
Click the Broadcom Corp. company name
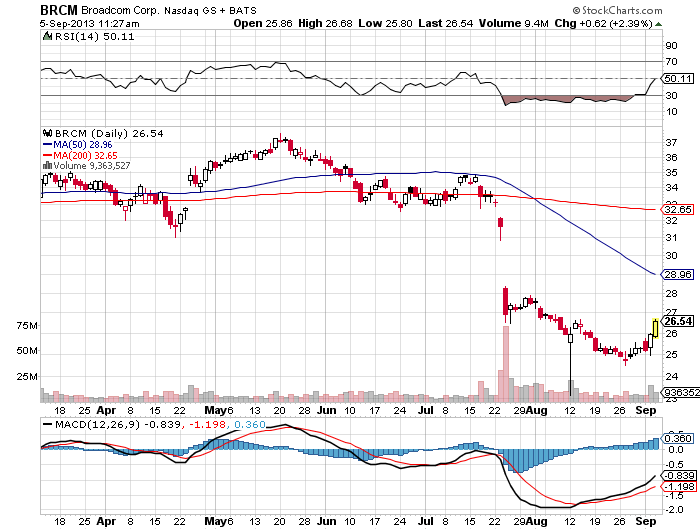[x=120, y=11]
